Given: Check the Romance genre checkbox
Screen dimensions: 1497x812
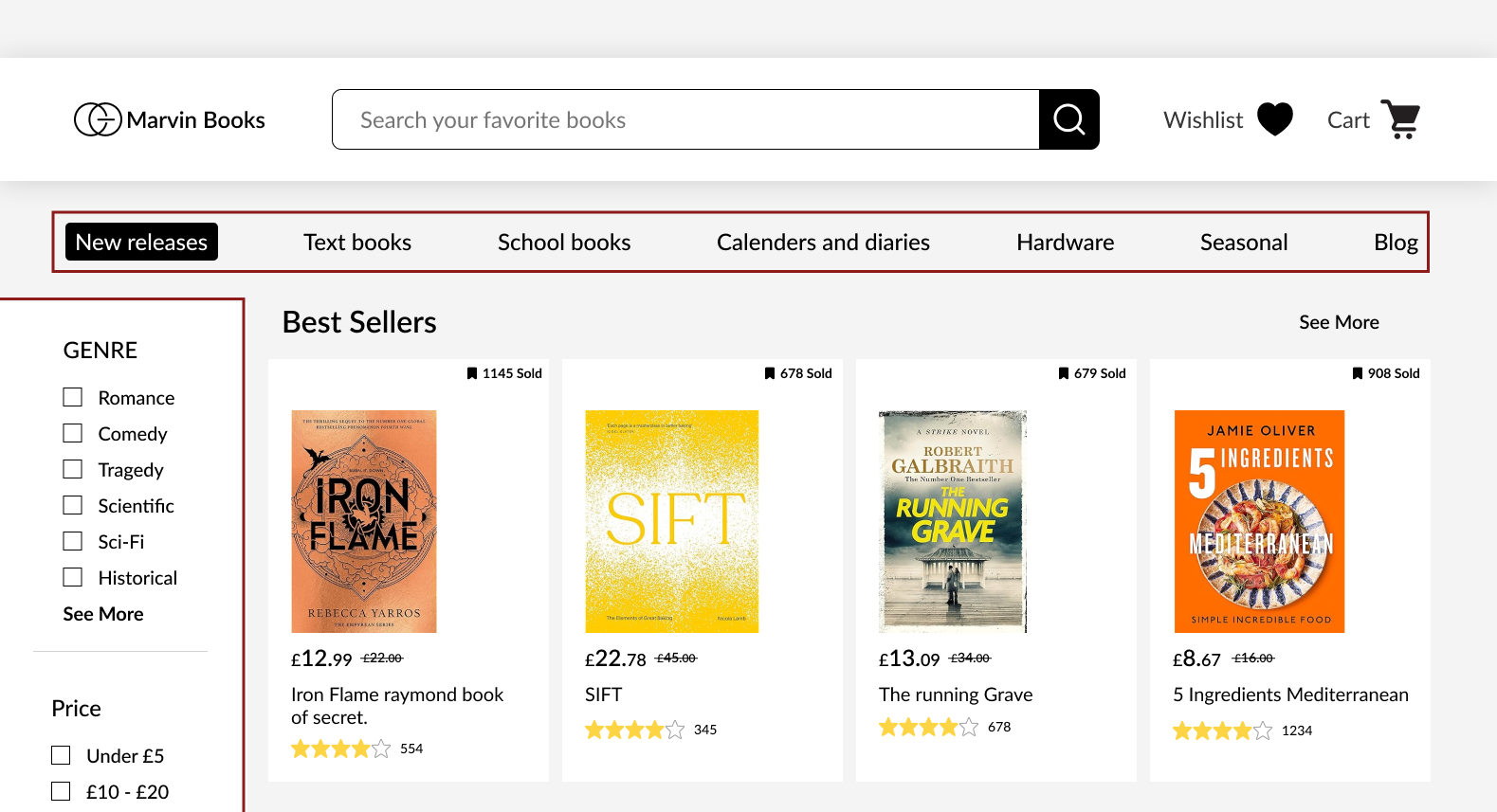Looking at the screenshot, I should 73,397.
